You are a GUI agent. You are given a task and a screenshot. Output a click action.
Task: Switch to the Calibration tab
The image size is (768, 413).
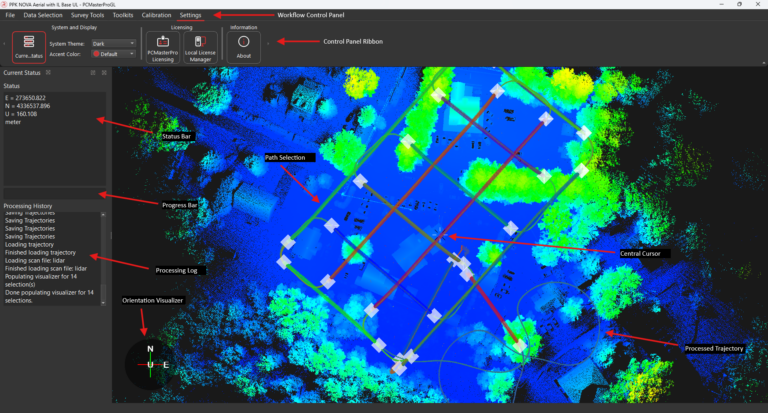click(156, 15)
